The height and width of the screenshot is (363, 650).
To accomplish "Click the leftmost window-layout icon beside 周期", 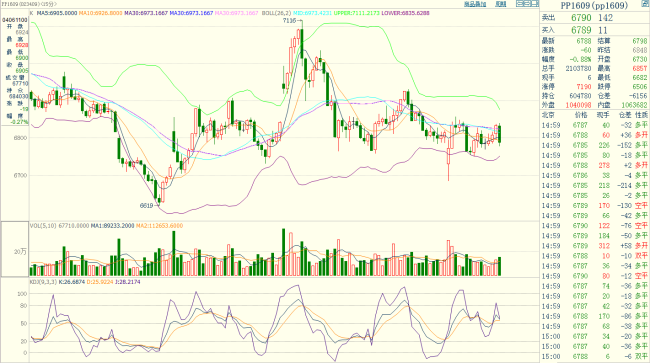I will click(519, 4).
